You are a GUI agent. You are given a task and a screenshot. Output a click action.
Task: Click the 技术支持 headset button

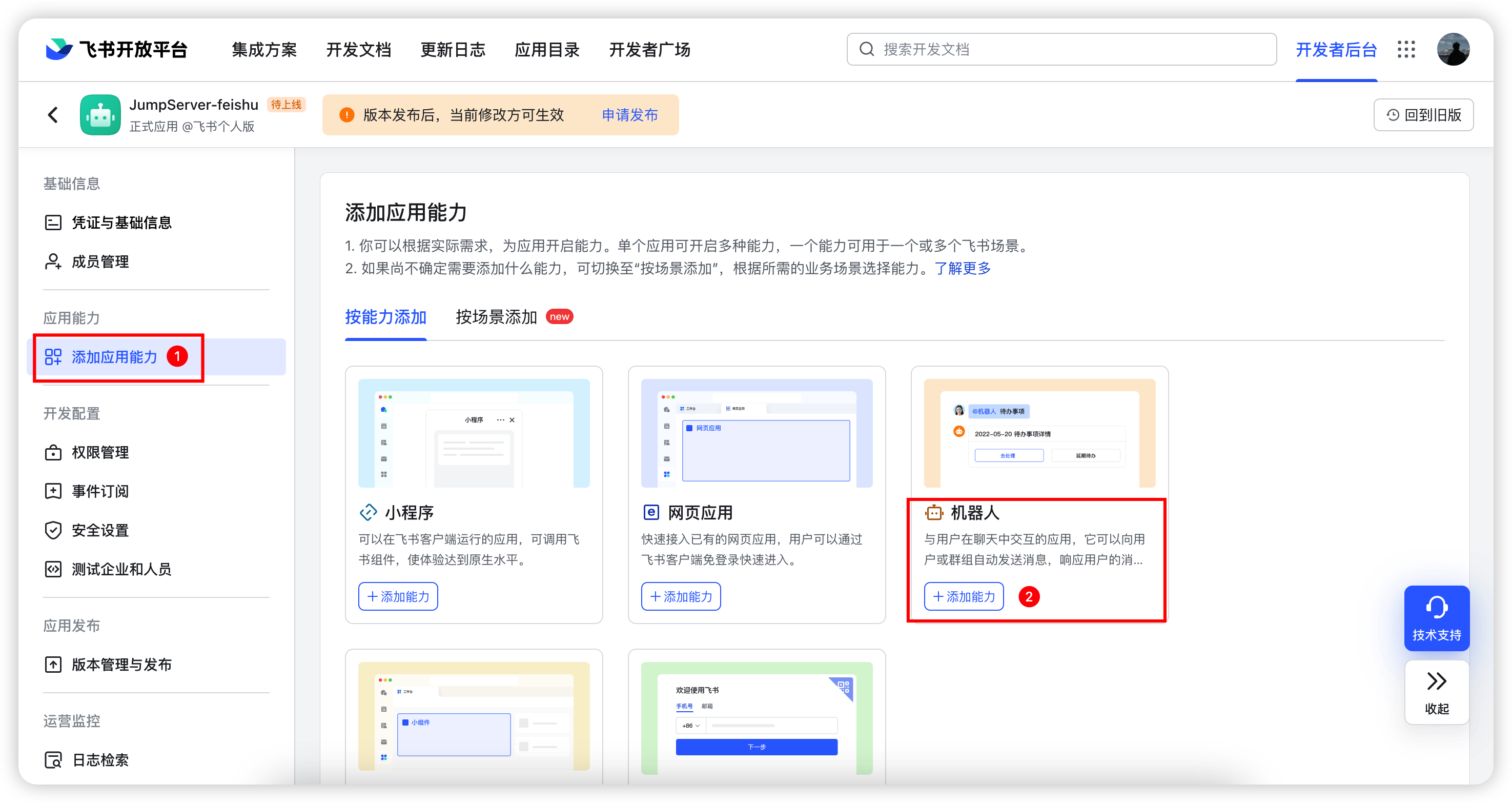(1436, 618)
